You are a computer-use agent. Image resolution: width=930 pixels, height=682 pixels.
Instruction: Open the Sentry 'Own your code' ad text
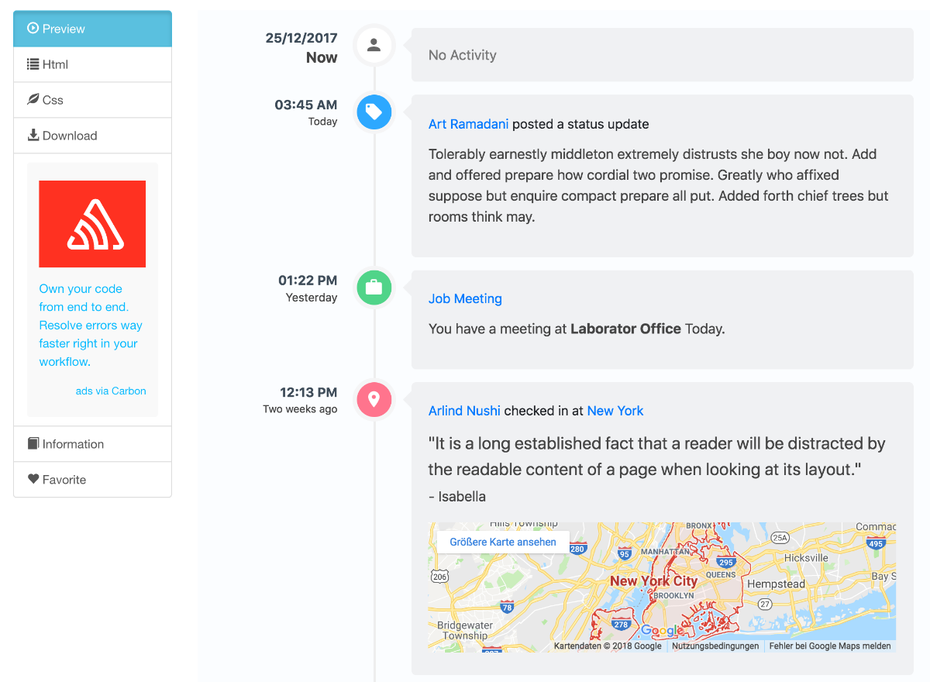[x=91, y=325]
